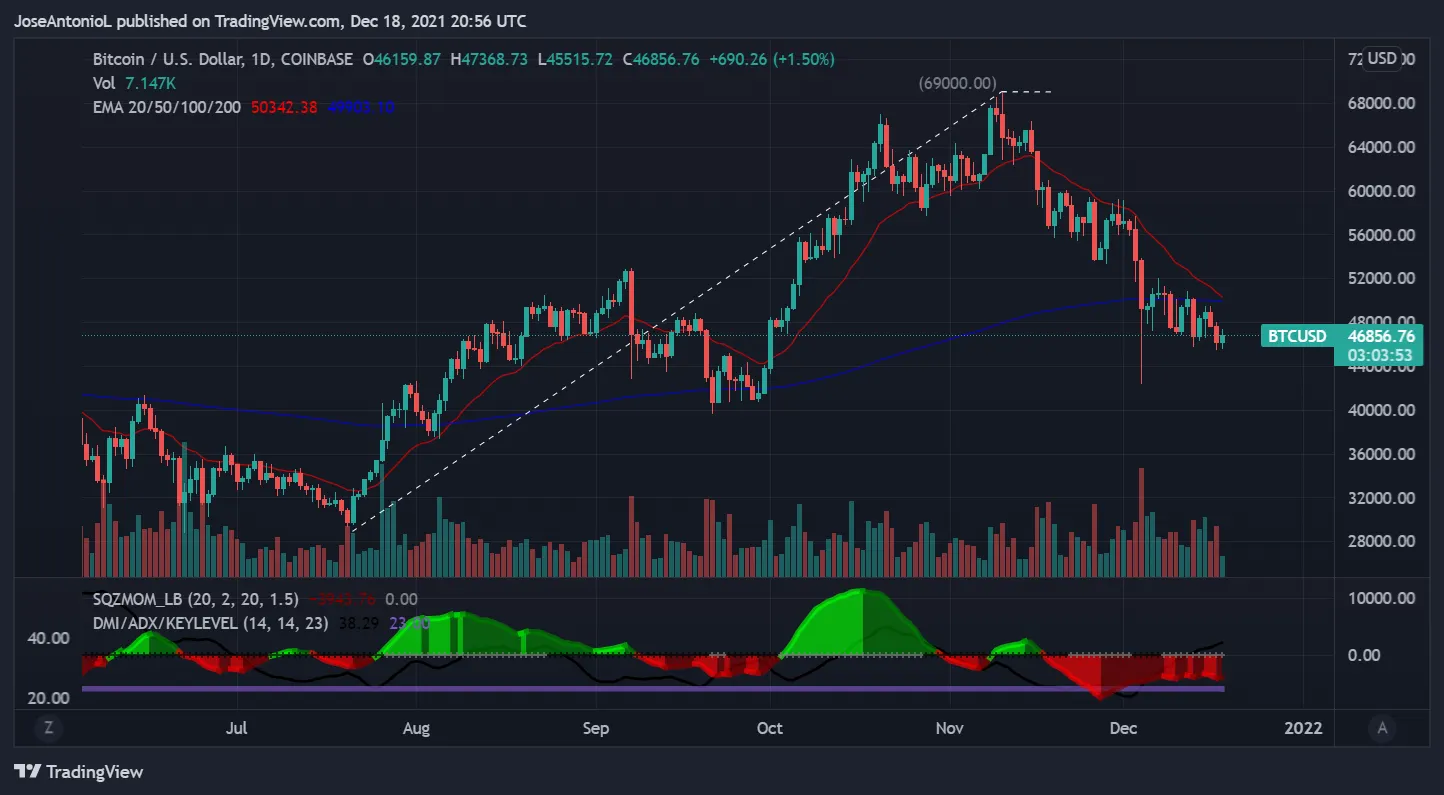
Task: Click the 52000.00 price axis label
Action: (x=1380, y=278)
